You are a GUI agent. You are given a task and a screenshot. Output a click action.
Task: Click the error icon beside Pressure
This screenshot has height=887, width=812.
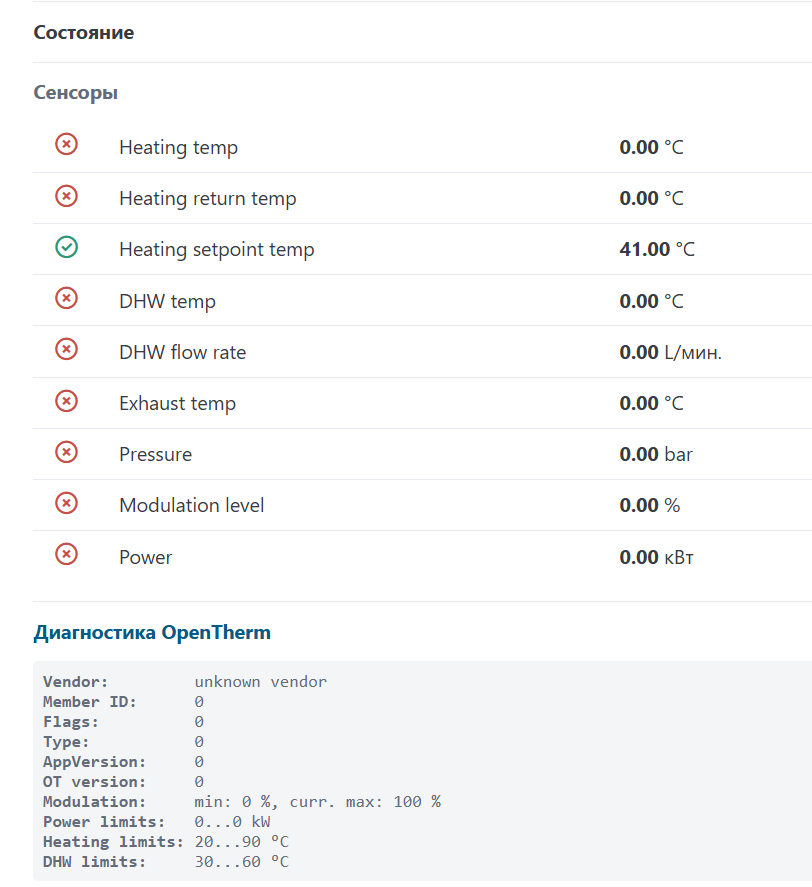pyautogui.click(x=66, y=452)
